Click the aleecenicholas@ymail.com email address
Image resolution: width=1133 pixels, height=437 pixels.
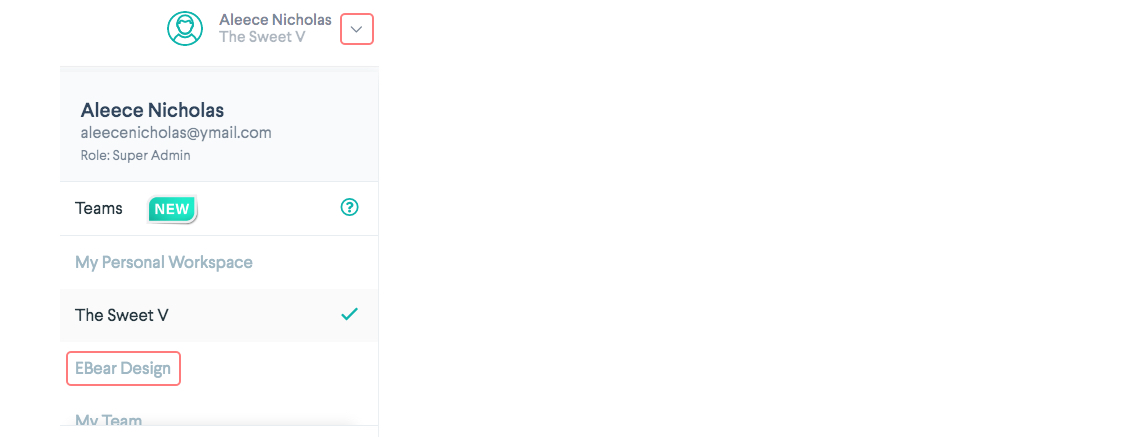(x=176, y=132)
